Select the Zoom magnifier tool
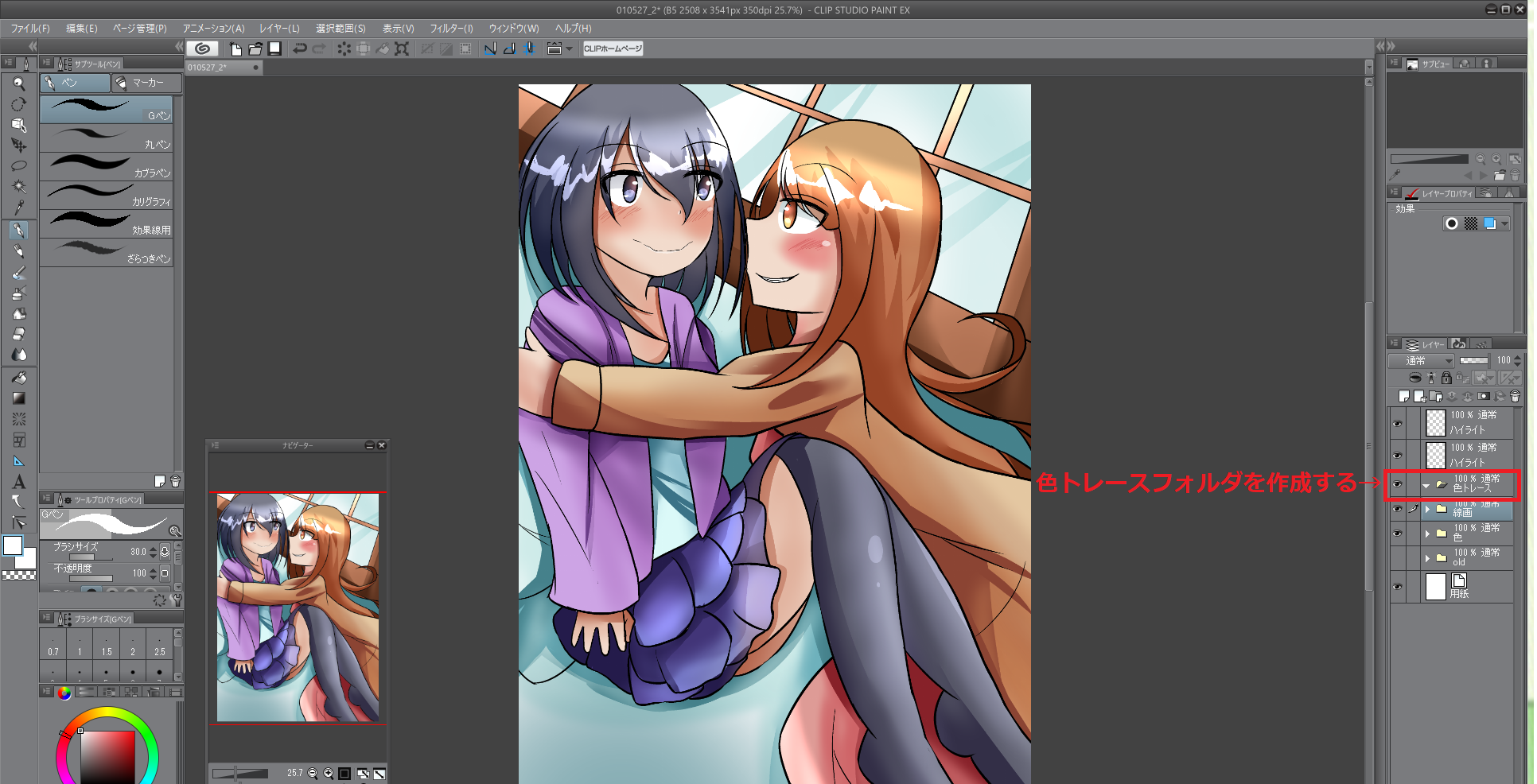This screenshot has width=1537, height=784. (x=19, y=83)
